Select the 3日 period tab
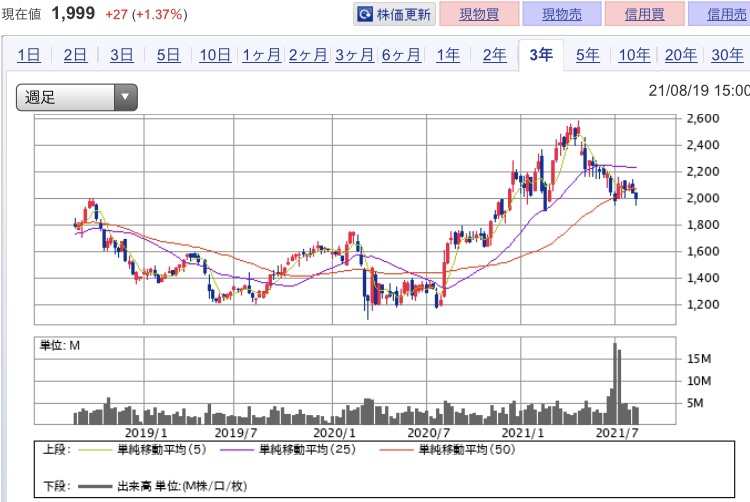 click(122, 55)
